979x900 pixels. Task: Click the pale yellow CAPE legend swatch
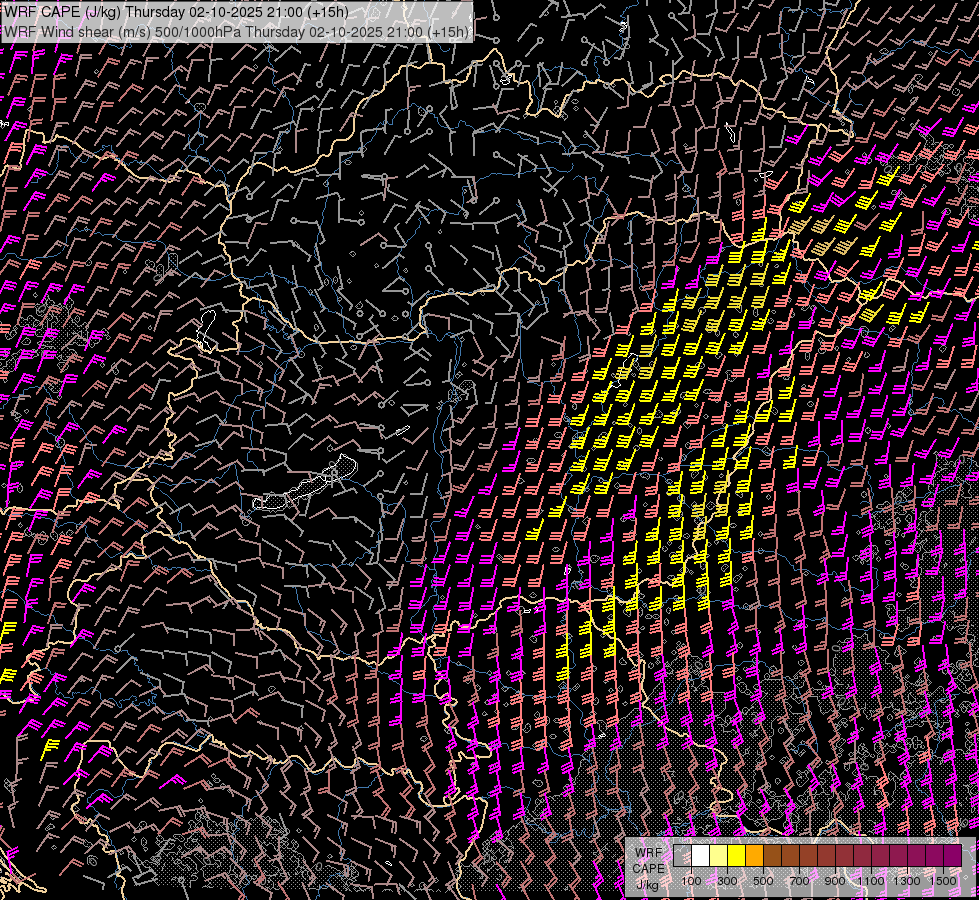tap(718, 856)
